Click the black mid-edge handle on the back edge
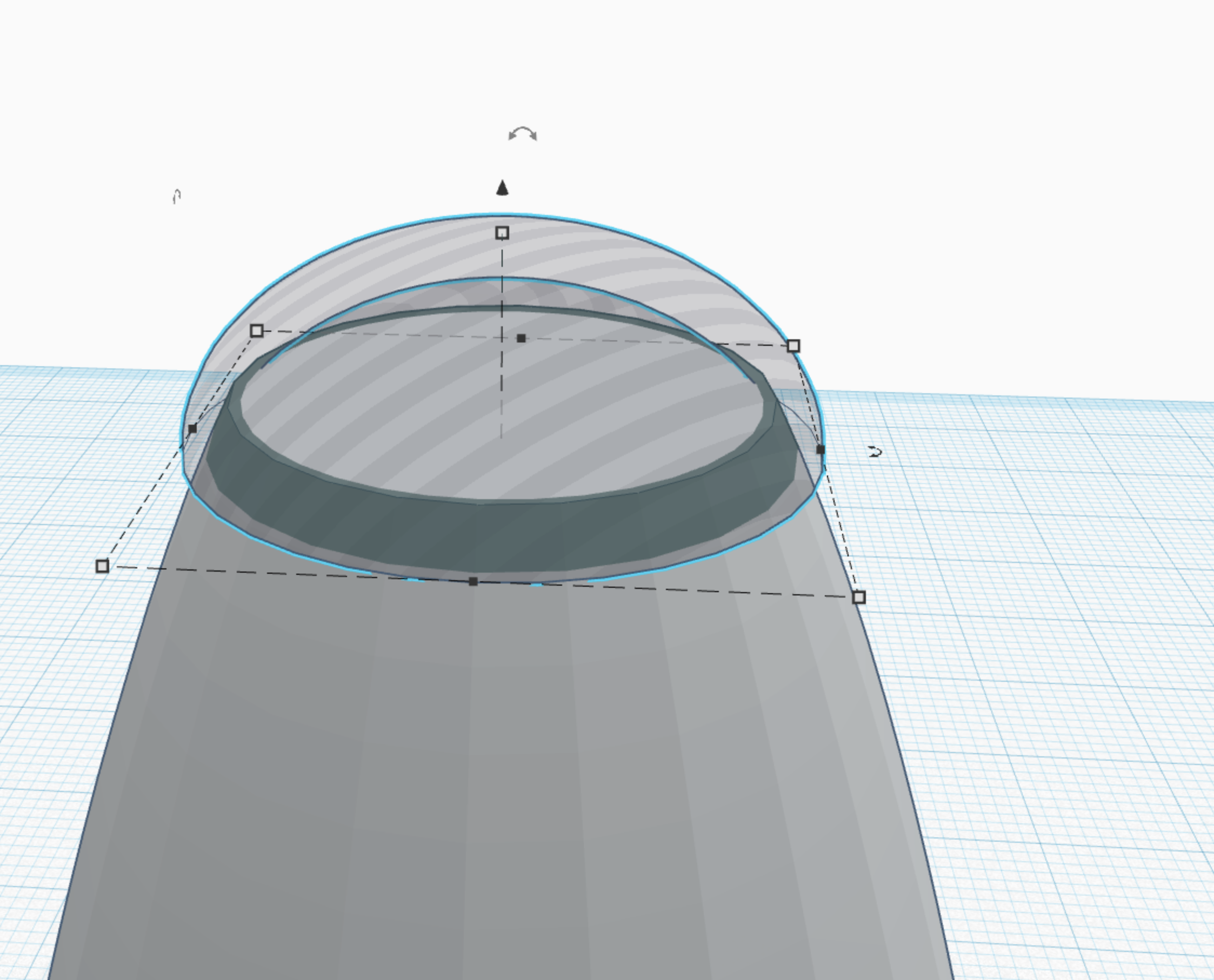Screen dimensions: 1214x980 521,338
